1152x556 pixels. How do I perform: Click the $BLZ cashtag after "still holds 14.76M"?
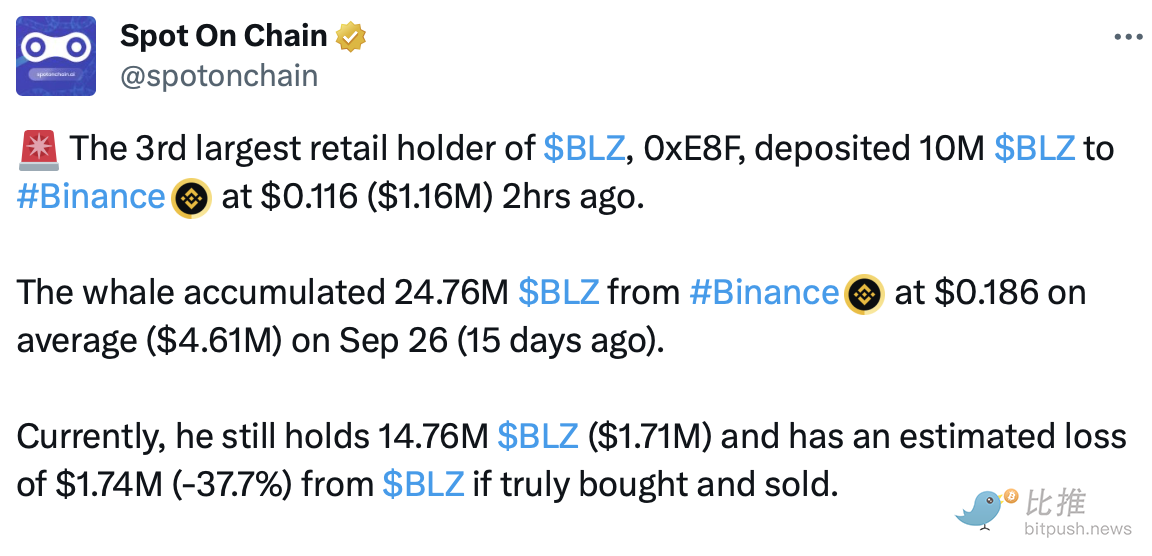pos(538,437)
